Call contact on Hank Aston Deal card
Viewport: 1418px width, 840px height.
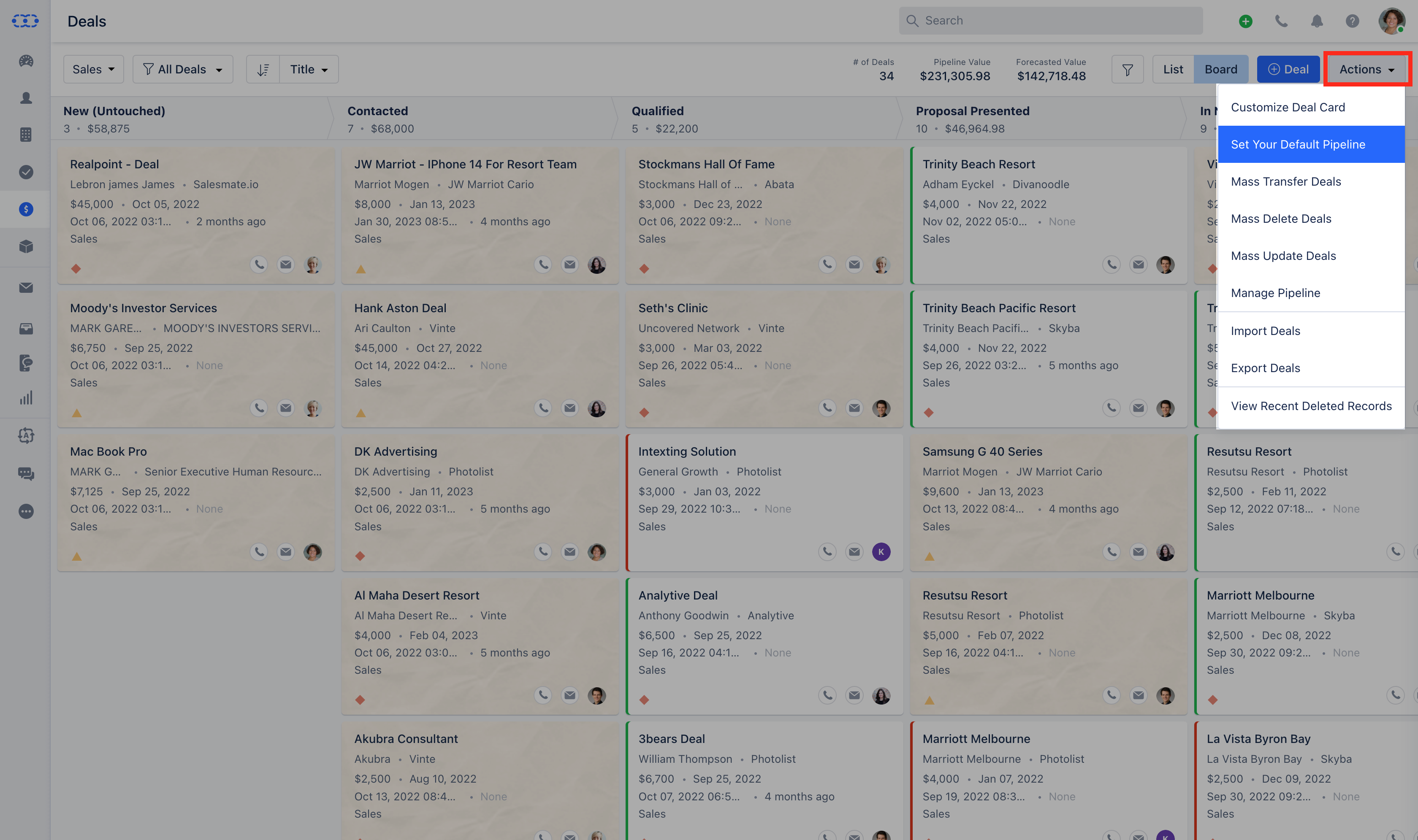pos(543,408)
